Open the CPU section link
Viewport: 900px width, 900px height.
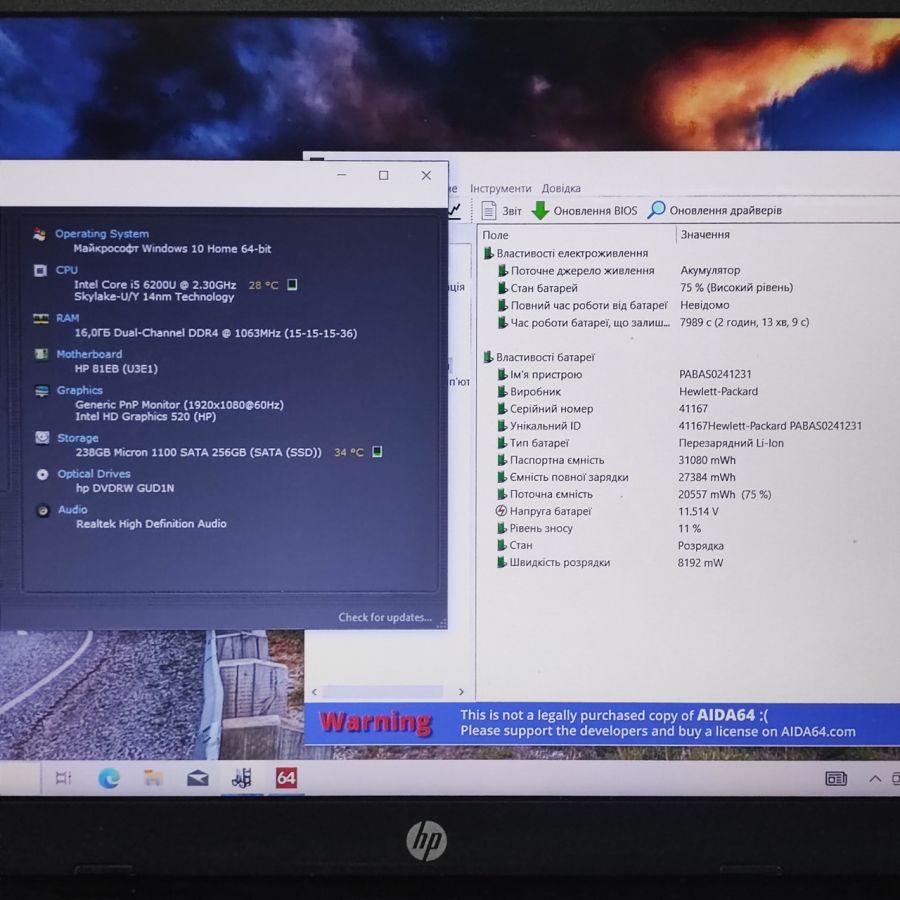(67, 270)
